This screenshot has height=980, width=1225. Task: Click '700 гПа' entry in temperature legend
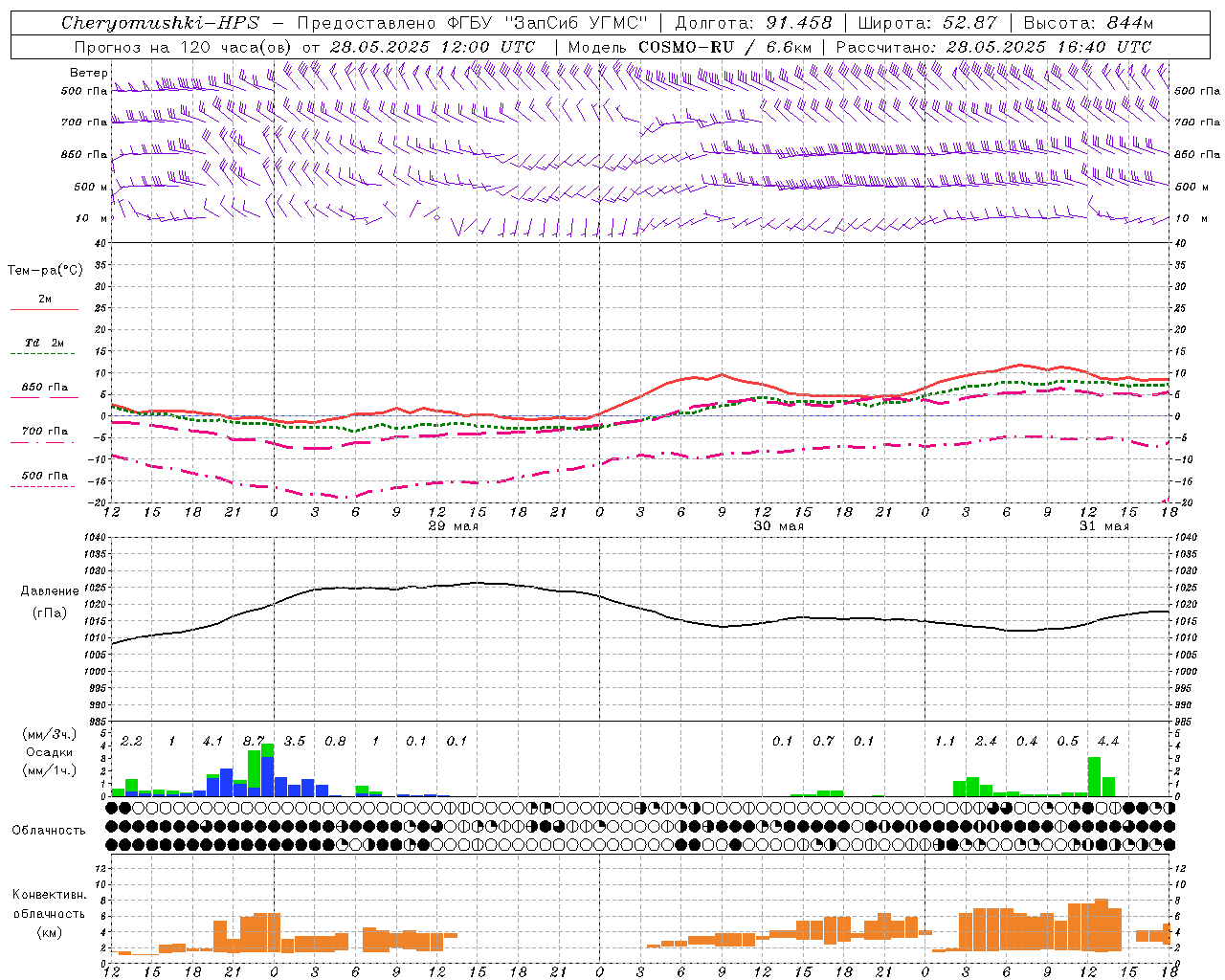click(x=45, y=432)
